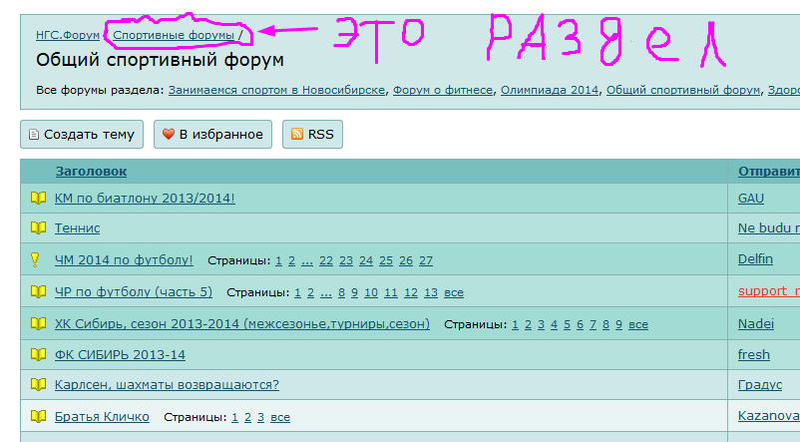This screenshot has height=442, width=800.
Task: Sort topics by Заголовок column header
Action: (91, 171)
